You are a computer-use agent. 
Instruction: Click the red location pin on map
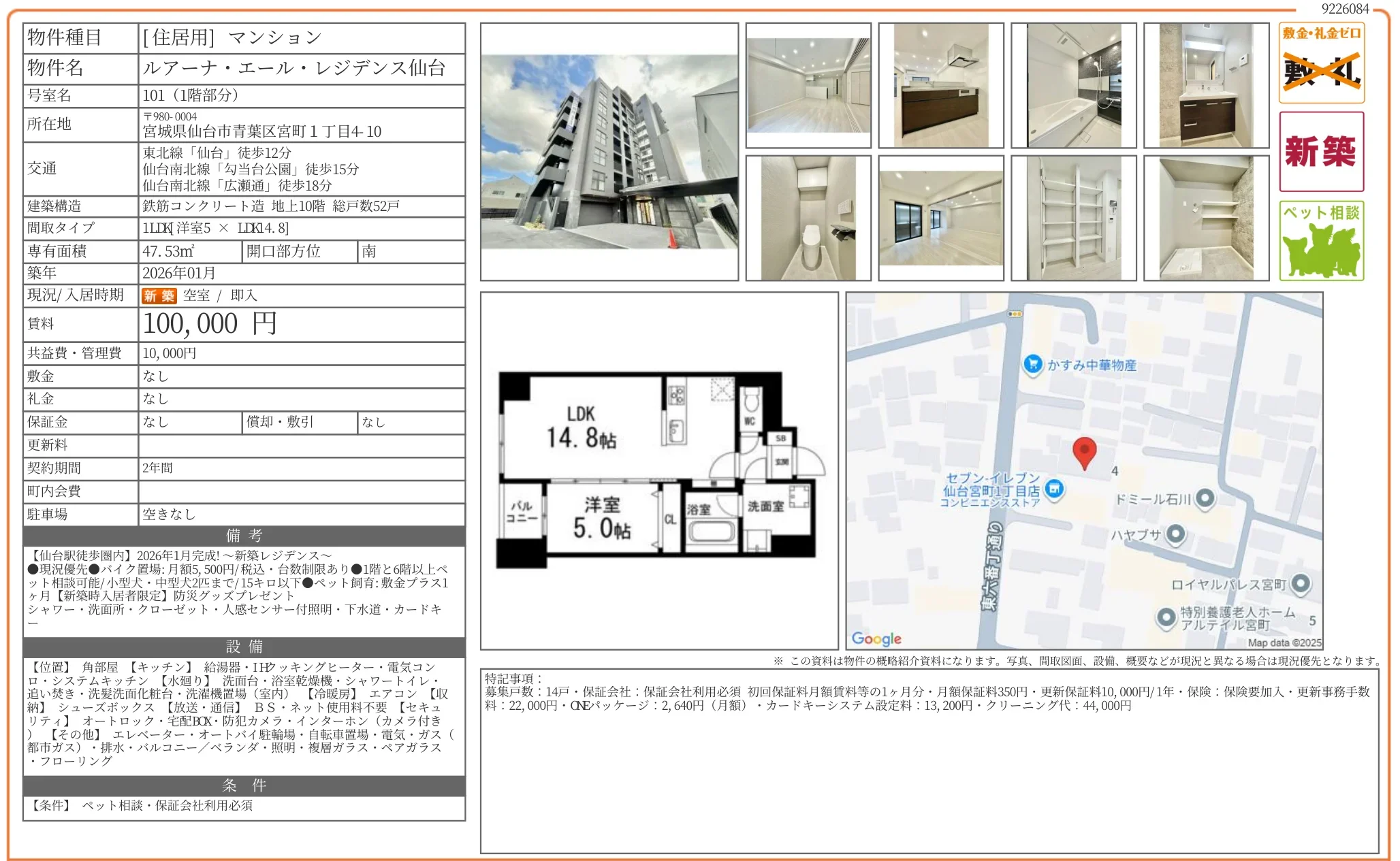1084,452
